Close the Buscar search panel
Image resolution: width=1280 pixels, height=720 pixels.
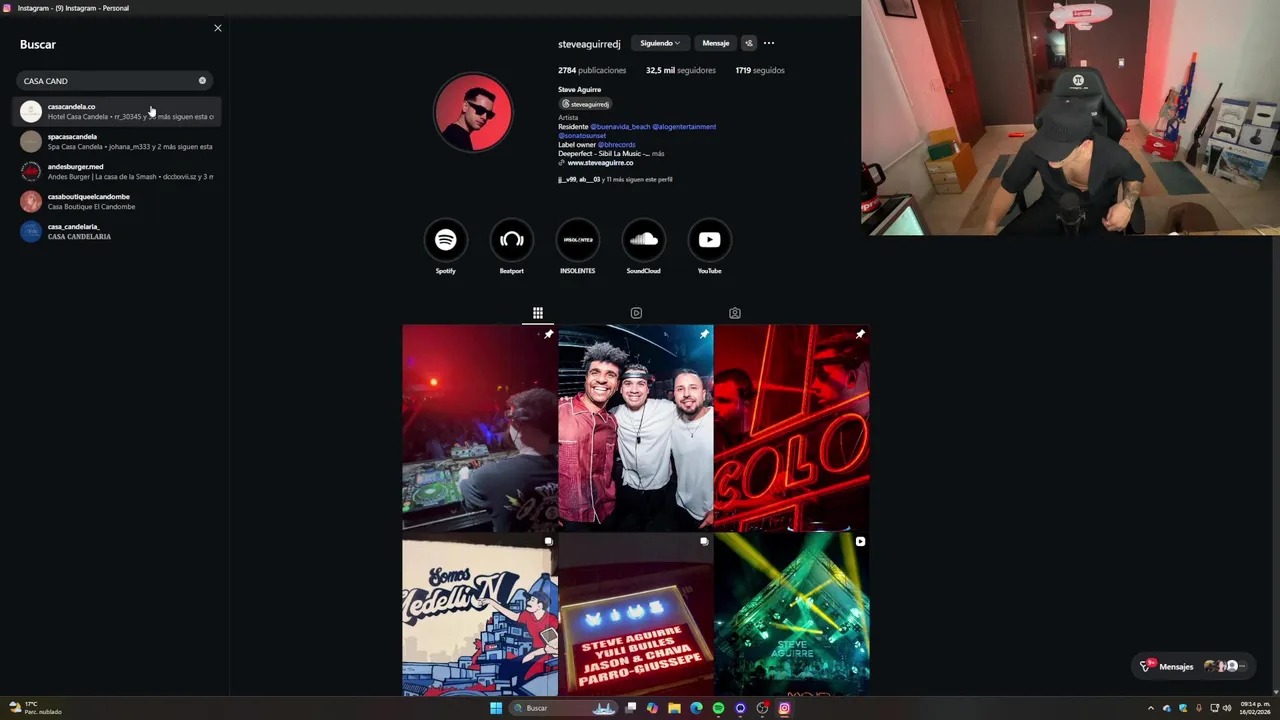tap(218, 28)
